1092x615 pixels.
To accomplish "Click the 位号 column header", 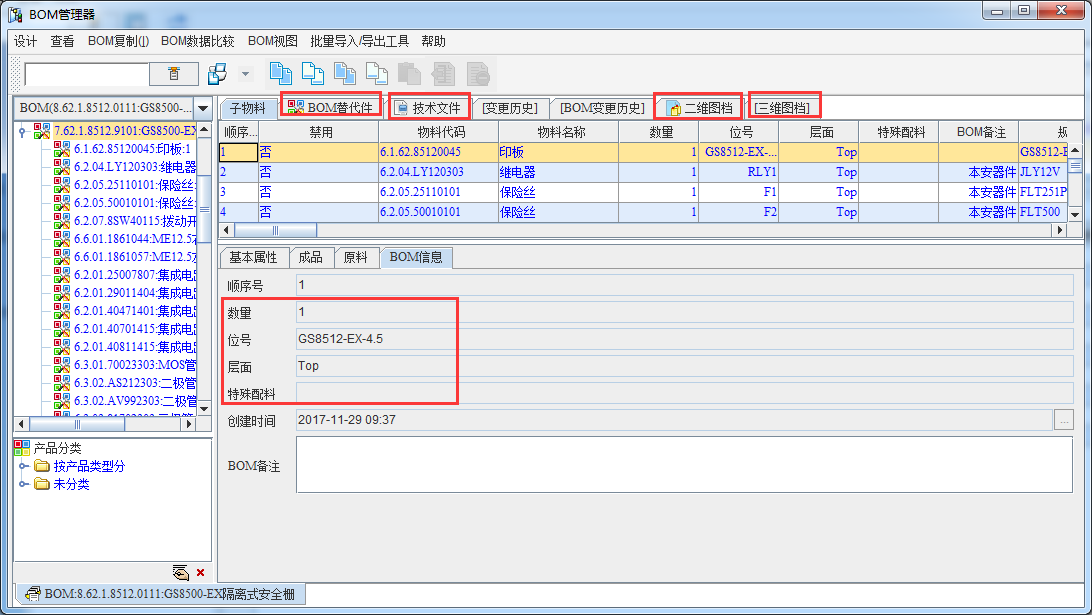I will [x=739, y=132].
